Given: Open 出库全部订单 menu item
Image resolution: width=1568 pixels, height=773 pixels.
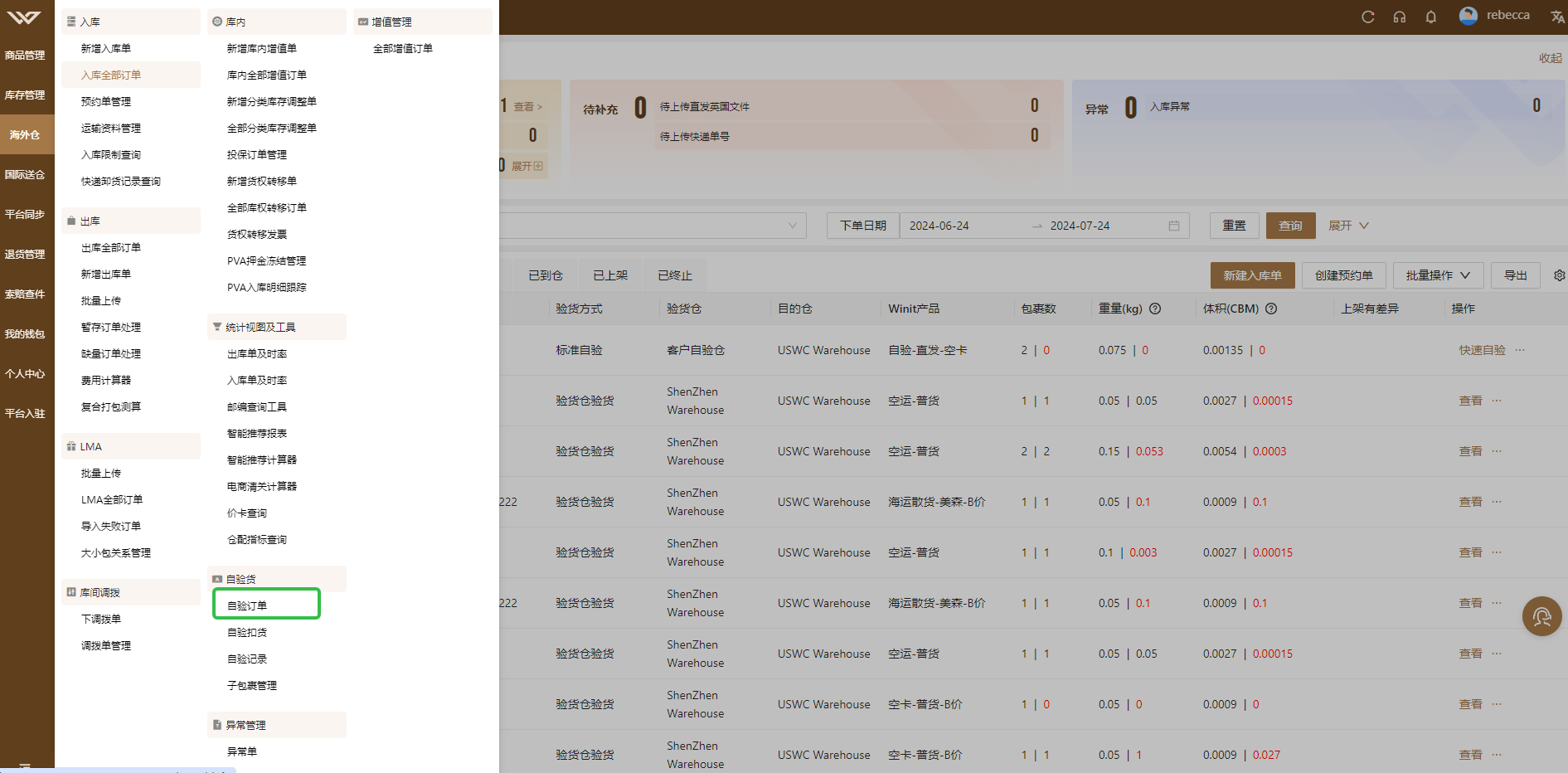Looking at the screenshot, I should (x=111, y=247).
